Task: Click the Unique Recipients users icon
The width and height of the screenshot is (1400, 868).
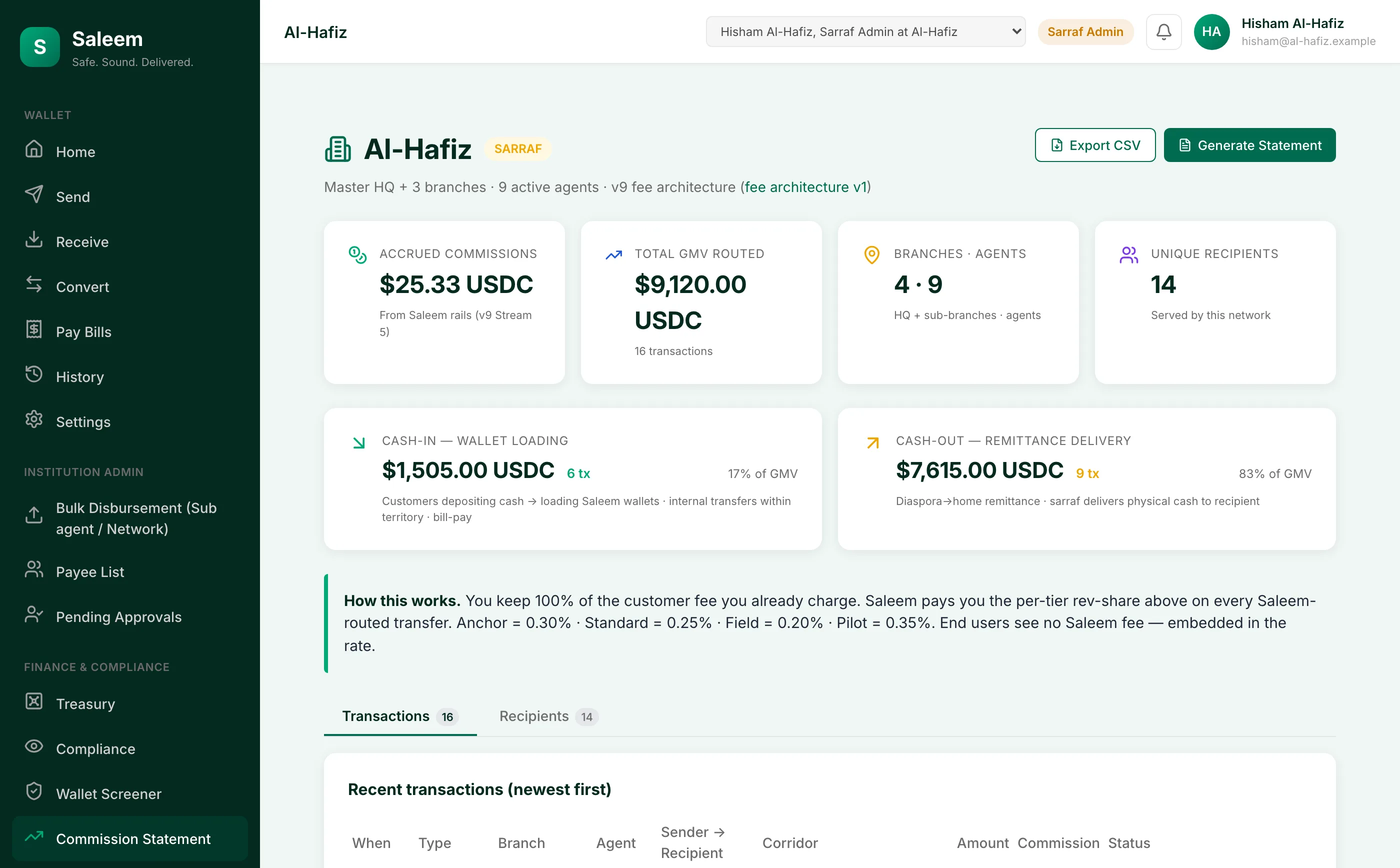Action: pos(1128,255)
